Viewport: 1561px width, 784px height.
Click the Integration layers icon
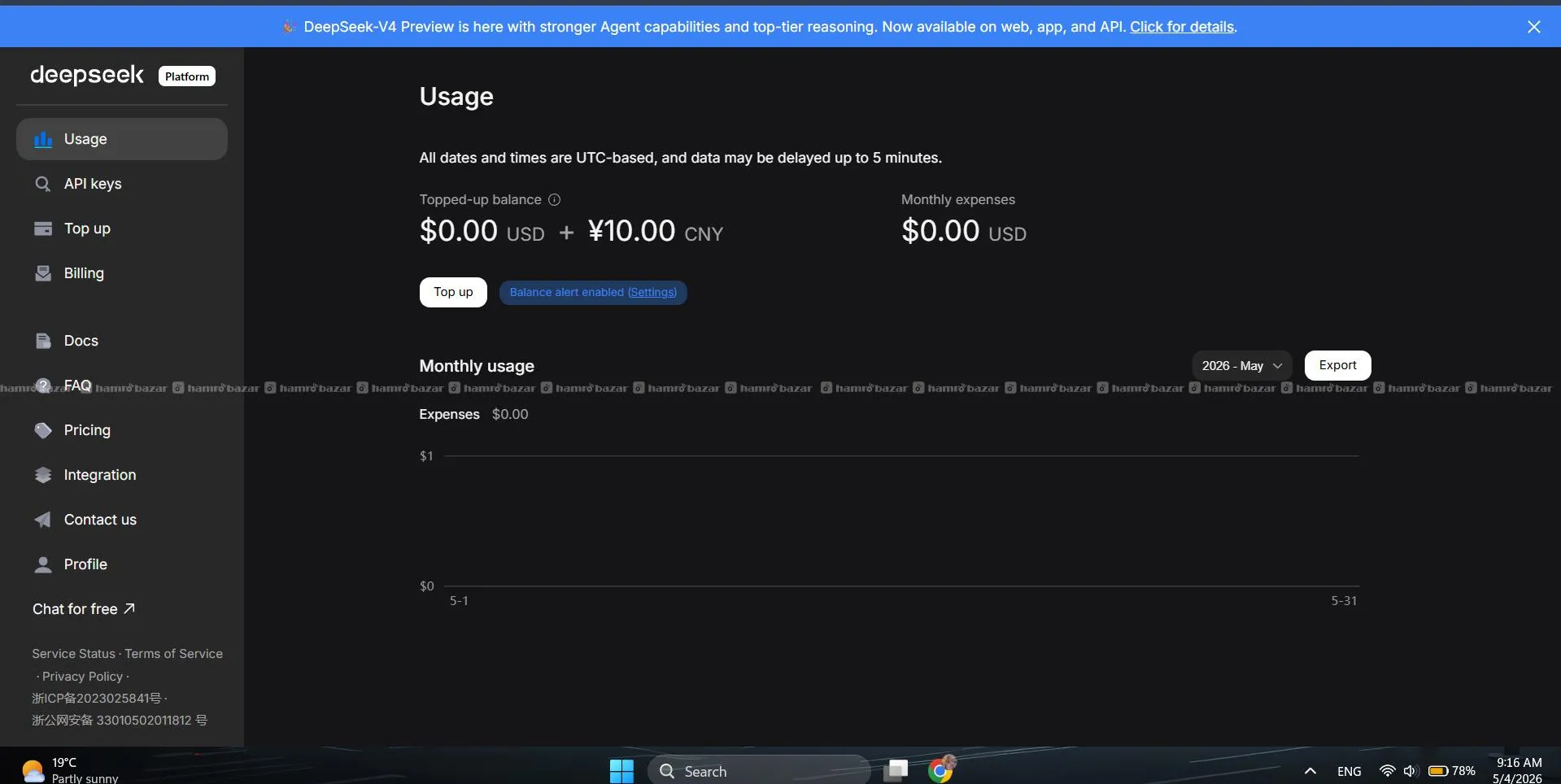43,475
